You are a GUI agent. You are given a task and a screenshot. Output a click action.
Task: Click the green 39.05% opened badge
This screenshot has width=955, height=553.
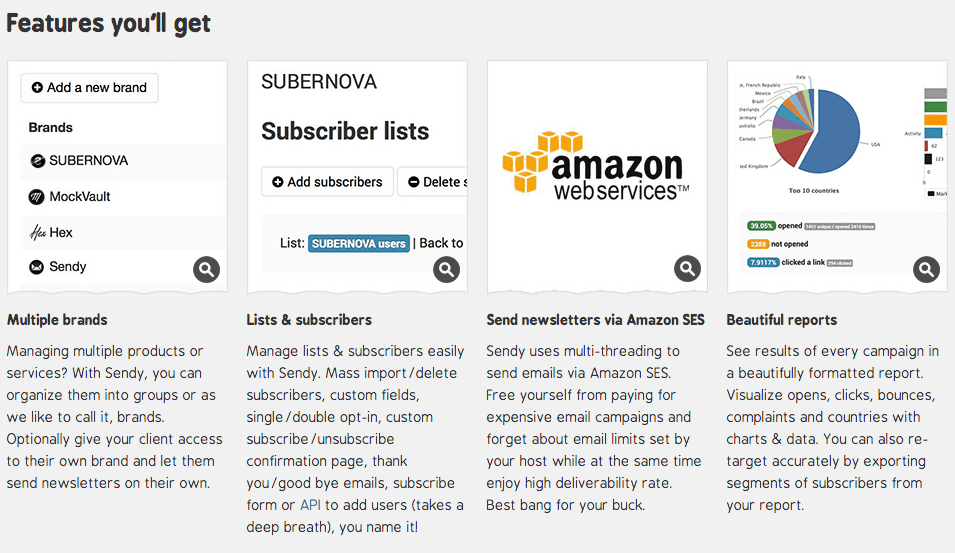coord(761,226)
